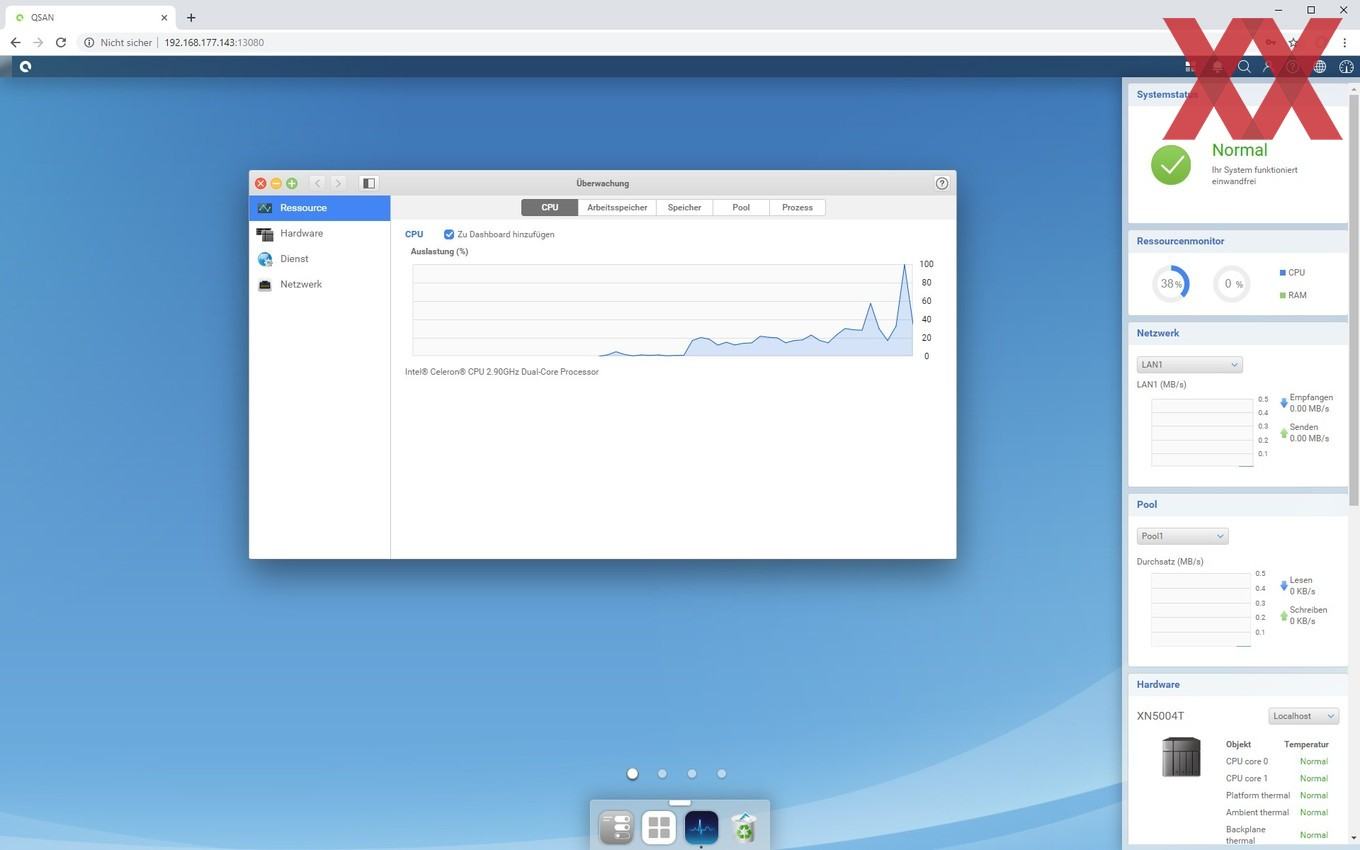Click the 'Nicht sicher' site info icon

click(x=89, y=42)
